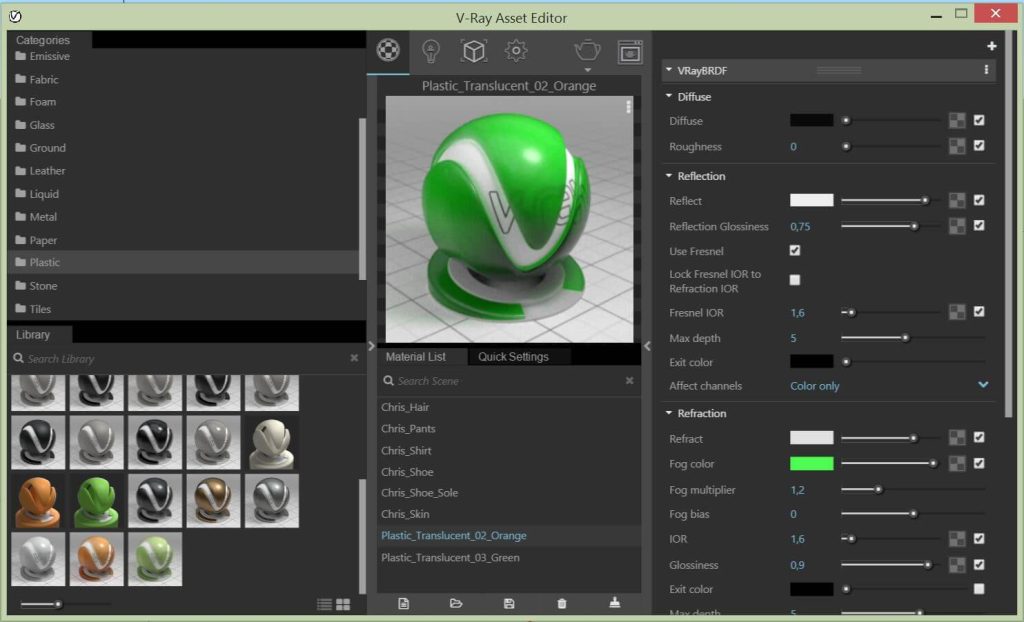Toggle the Reflect texture enable checkbox
The height and width of the screenshot is (622, 1024).
pos(979,200)
